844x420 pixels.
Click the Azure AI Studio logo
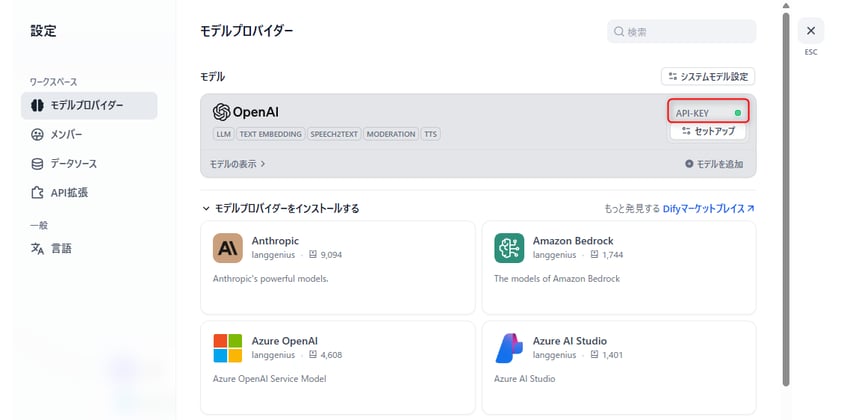pos(509,348)
